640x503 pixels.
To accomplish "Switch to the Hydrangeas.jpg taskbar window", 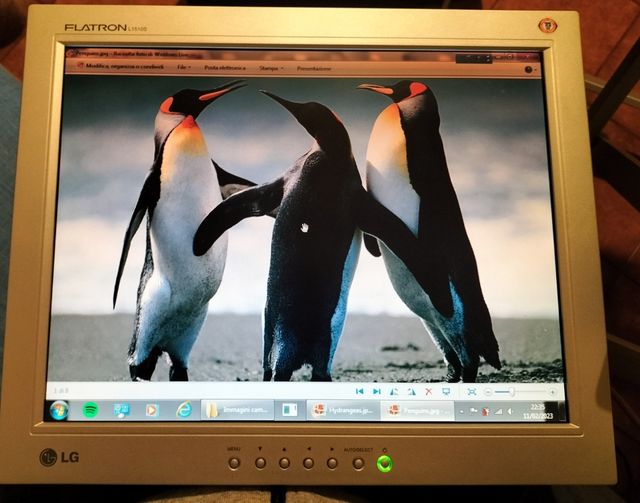I will coord(343,410).
